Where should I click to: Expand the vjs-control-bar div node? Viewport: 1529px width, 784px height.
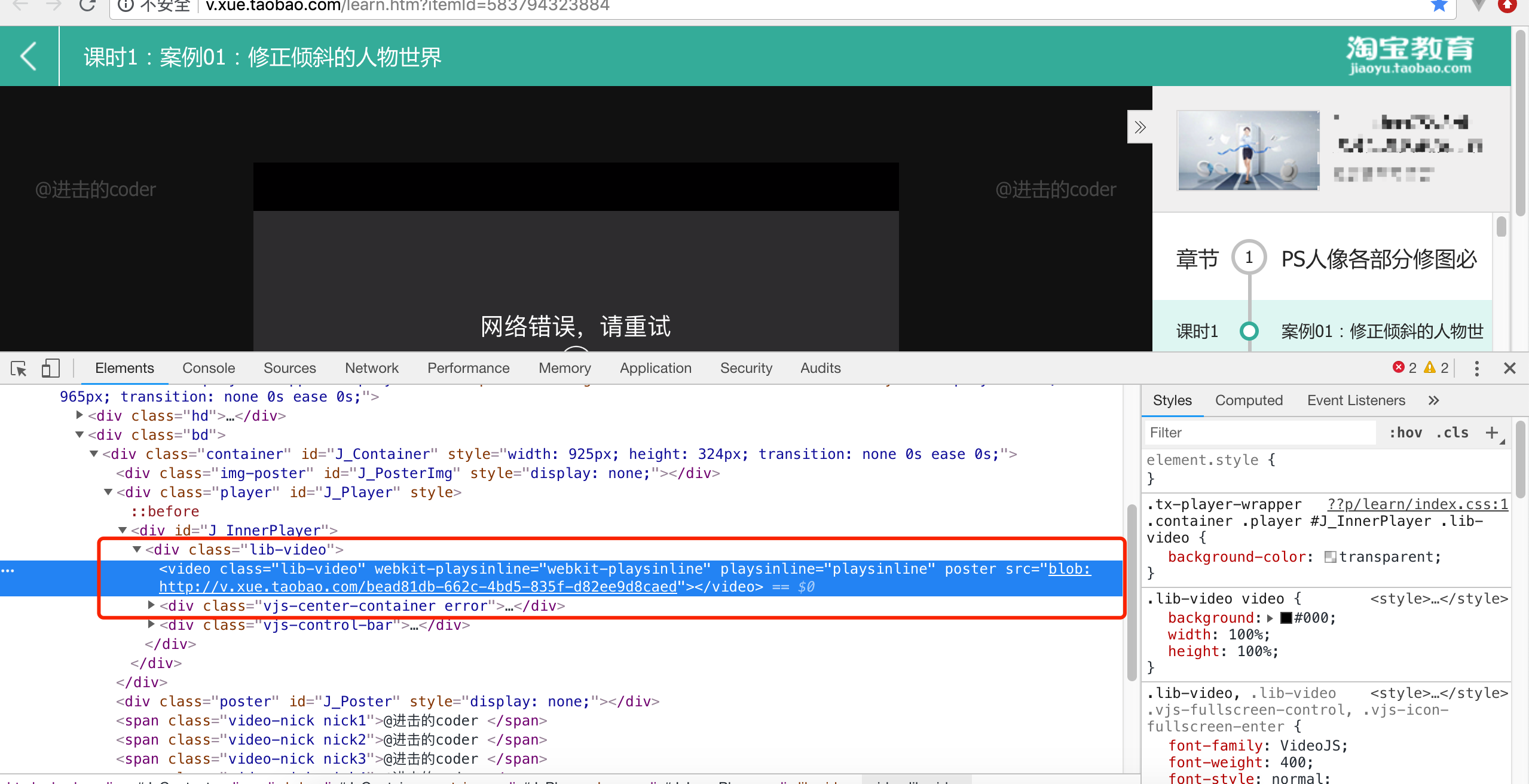point(151,624)
